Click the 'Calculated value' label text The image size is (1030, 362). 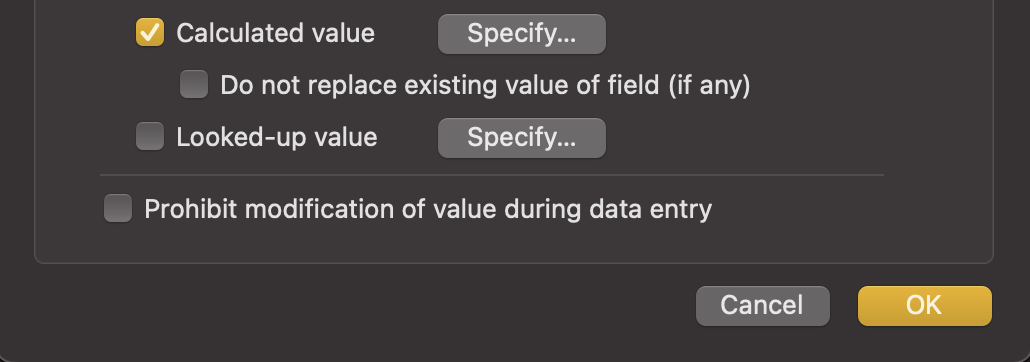275,34
